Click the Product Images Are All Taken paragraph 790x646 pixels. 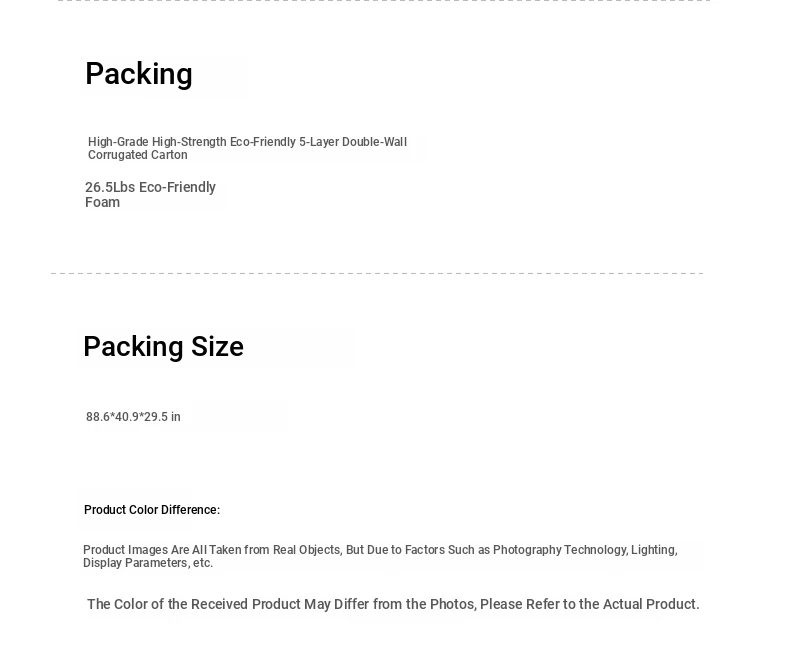click(380, 556)
